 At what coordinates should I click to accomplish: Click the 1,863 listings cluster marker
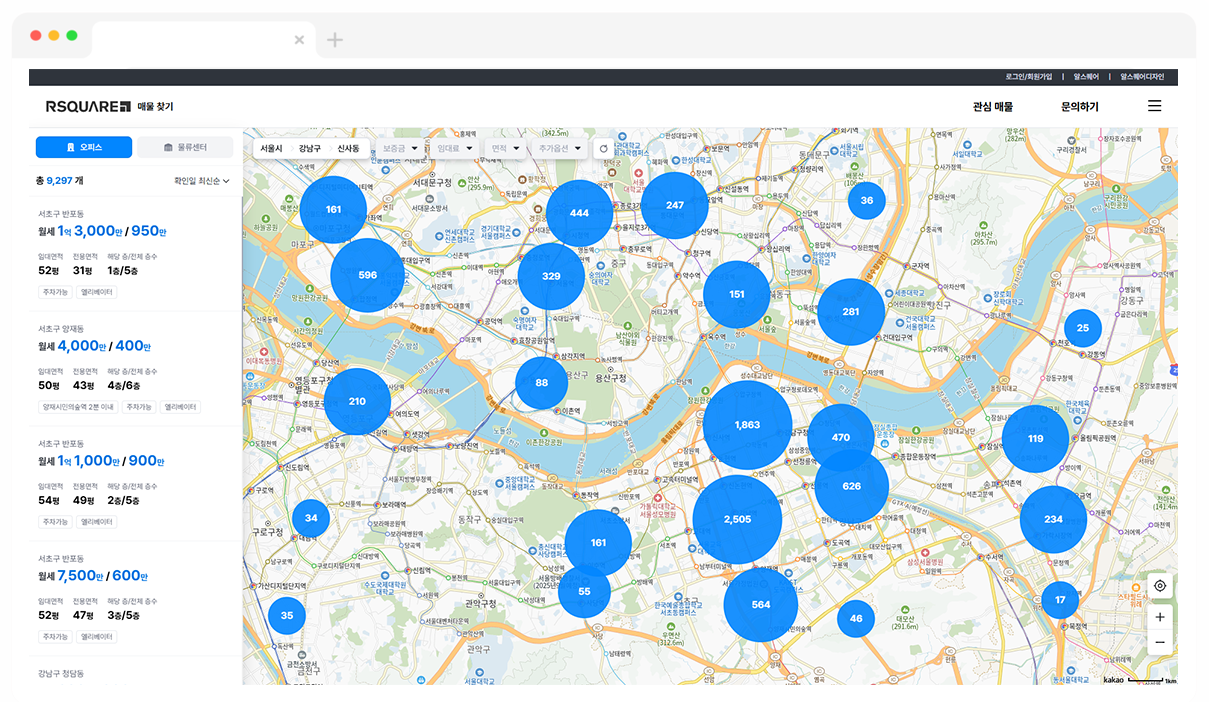(747, 425)
